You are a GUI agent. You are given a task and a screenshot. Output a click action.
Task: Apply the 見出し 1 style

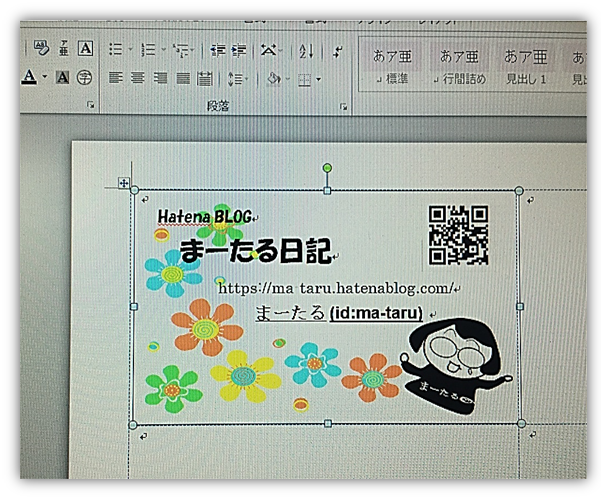coord(526,67)
